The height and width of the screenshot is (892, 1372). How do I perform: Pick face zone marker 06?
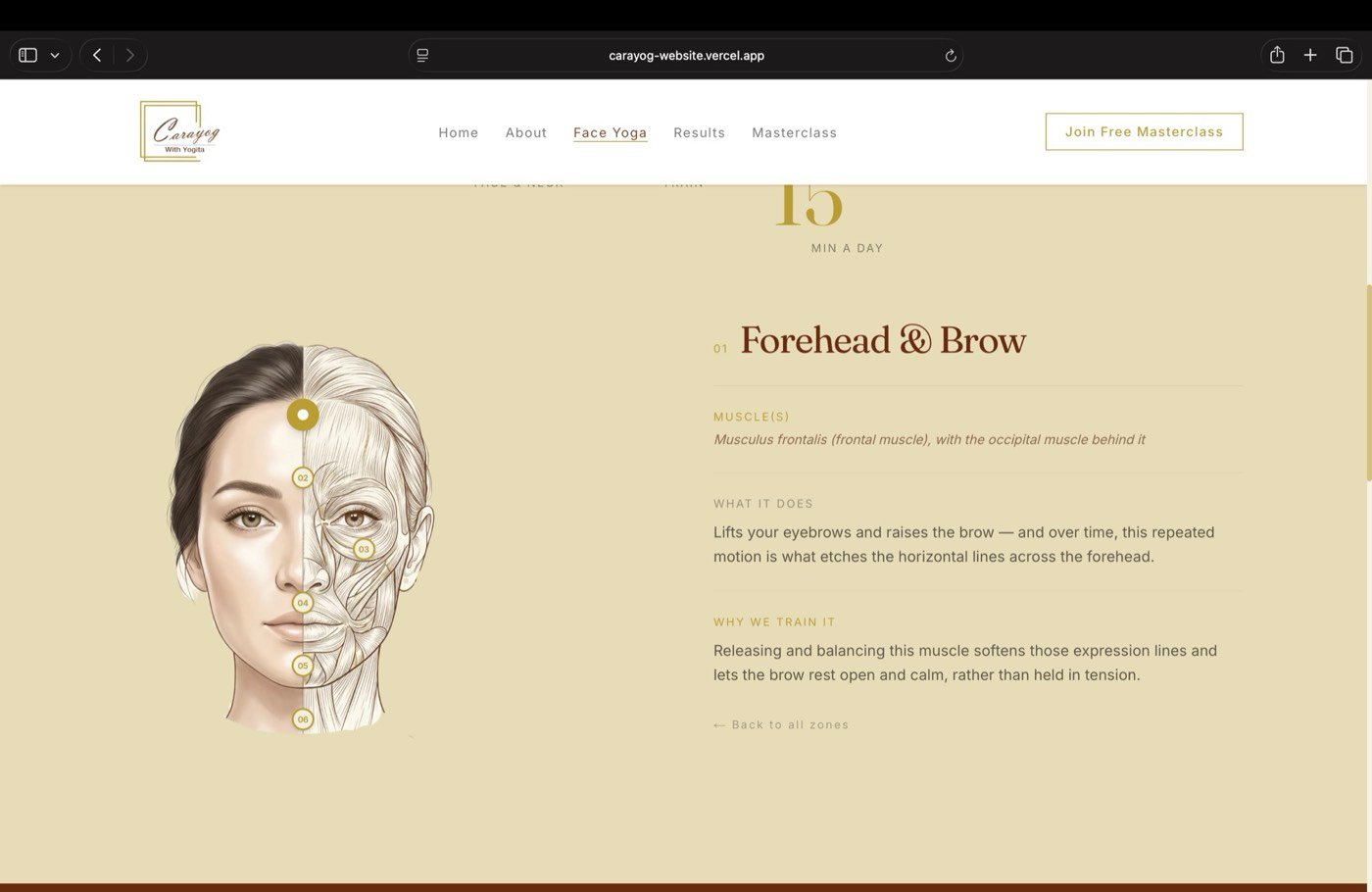point(303,719)
